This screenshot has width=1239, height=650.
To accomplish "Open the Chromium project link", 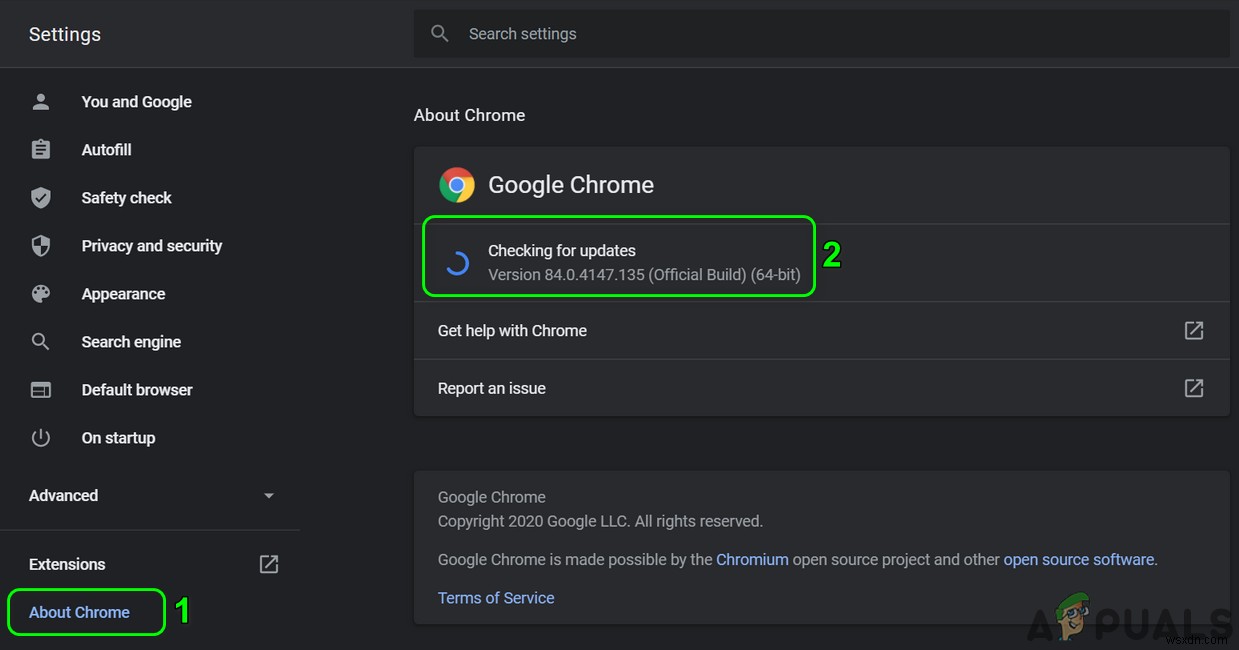I will 752,559.
